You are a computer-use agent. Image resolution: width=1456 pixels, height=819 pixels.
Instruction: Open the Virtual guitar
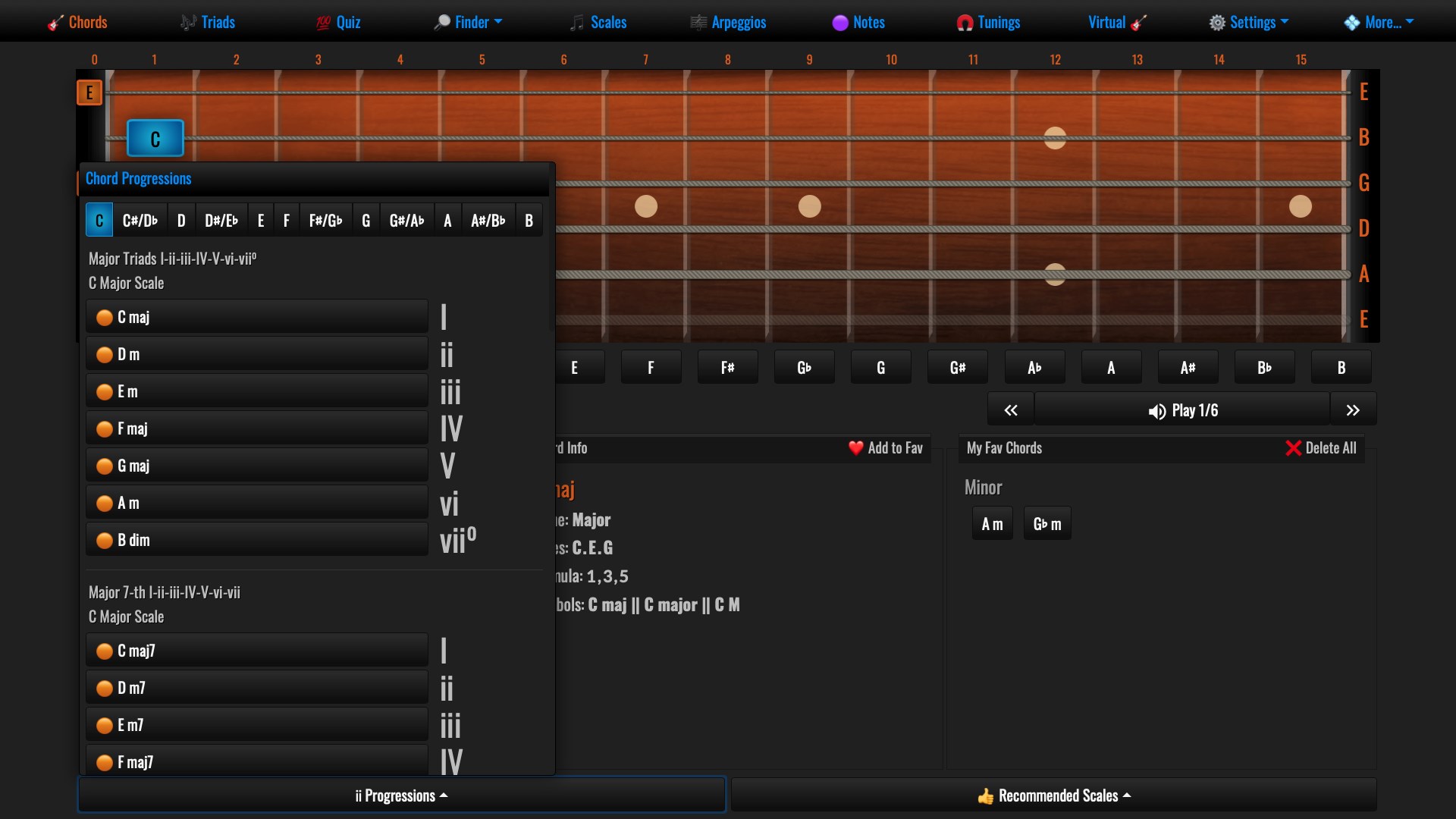point(1118,22)
